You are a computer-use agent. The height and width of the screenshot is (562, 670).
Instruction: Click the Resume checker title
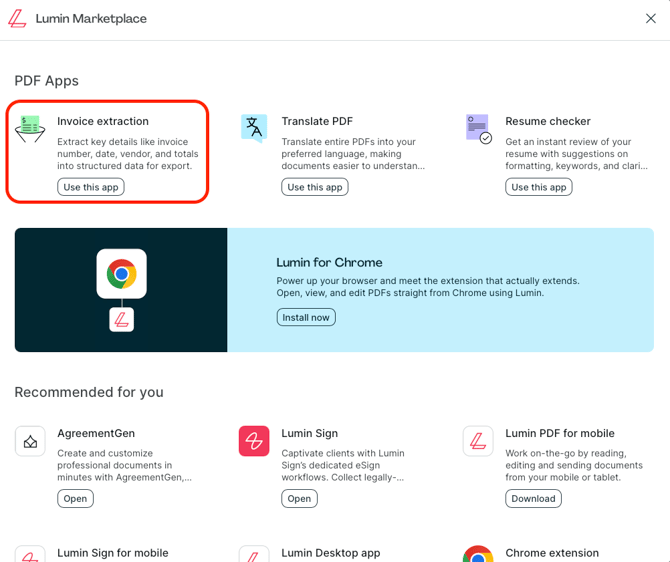click(548, 121)
